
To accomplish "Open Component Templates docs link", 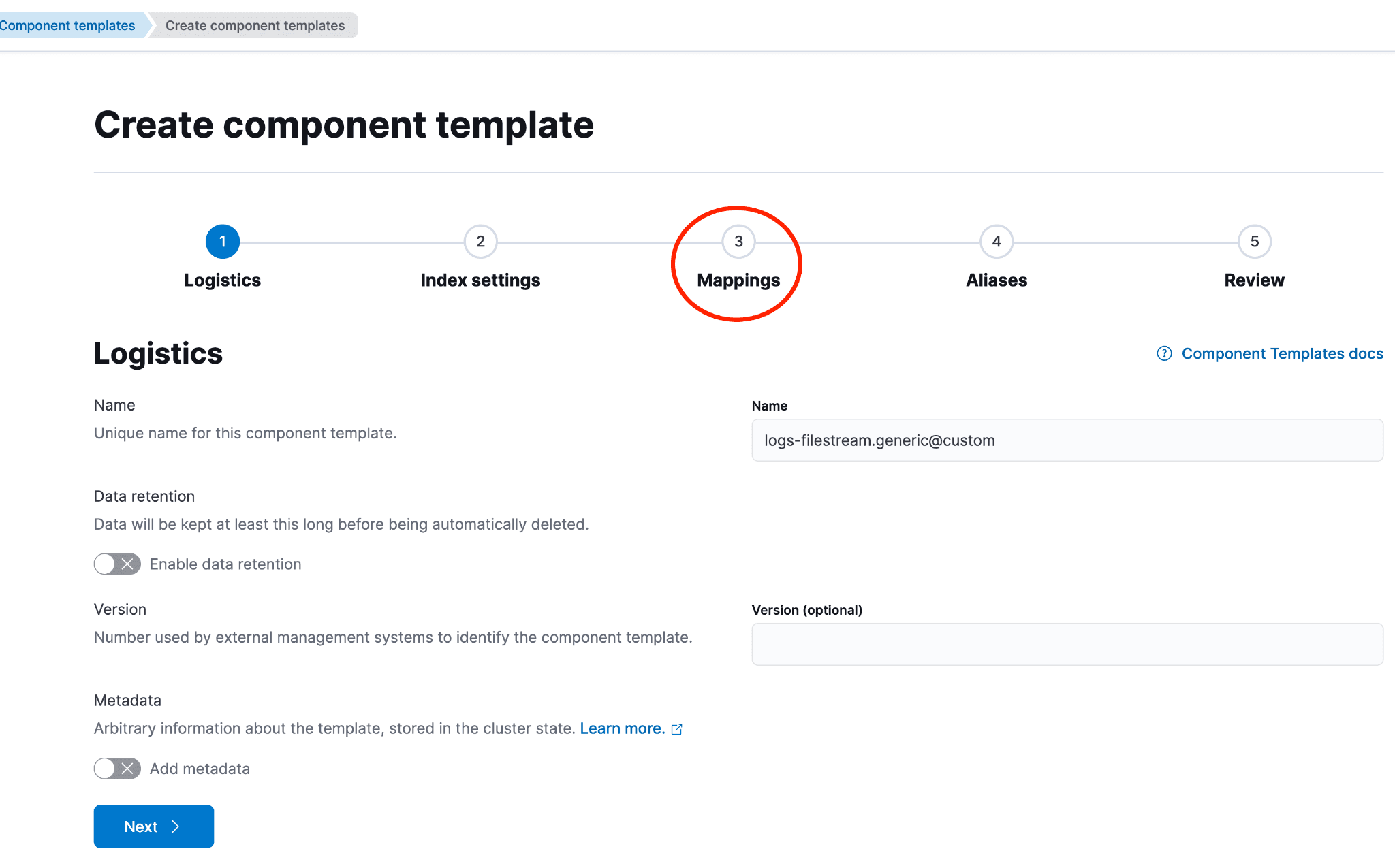I will click(x=1282, y=353).
